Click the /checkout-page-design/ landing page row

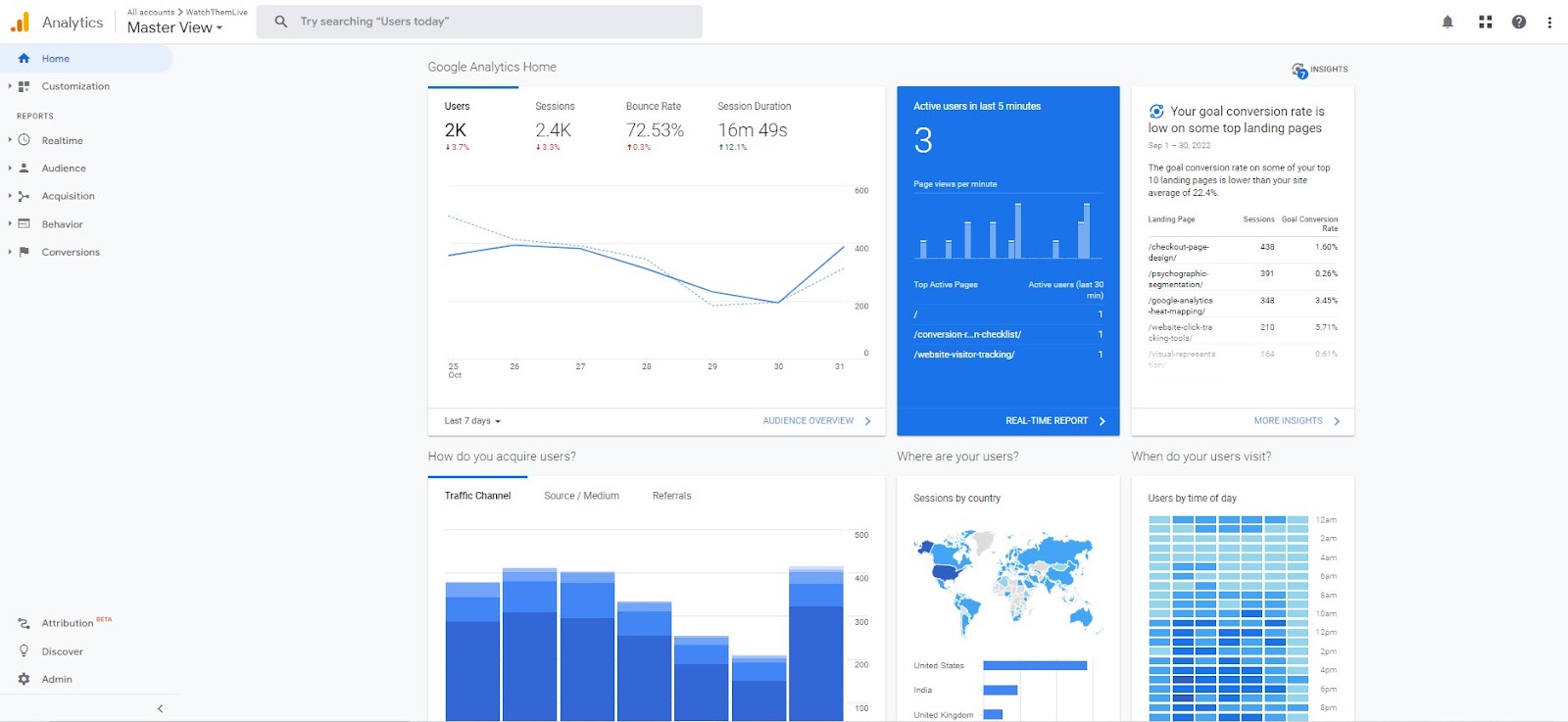click(x=1243, y=252)
